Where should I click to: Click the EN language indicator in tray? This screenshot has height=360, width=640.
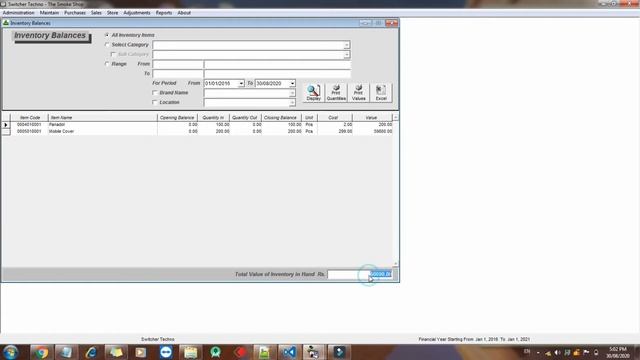point(527,351)
